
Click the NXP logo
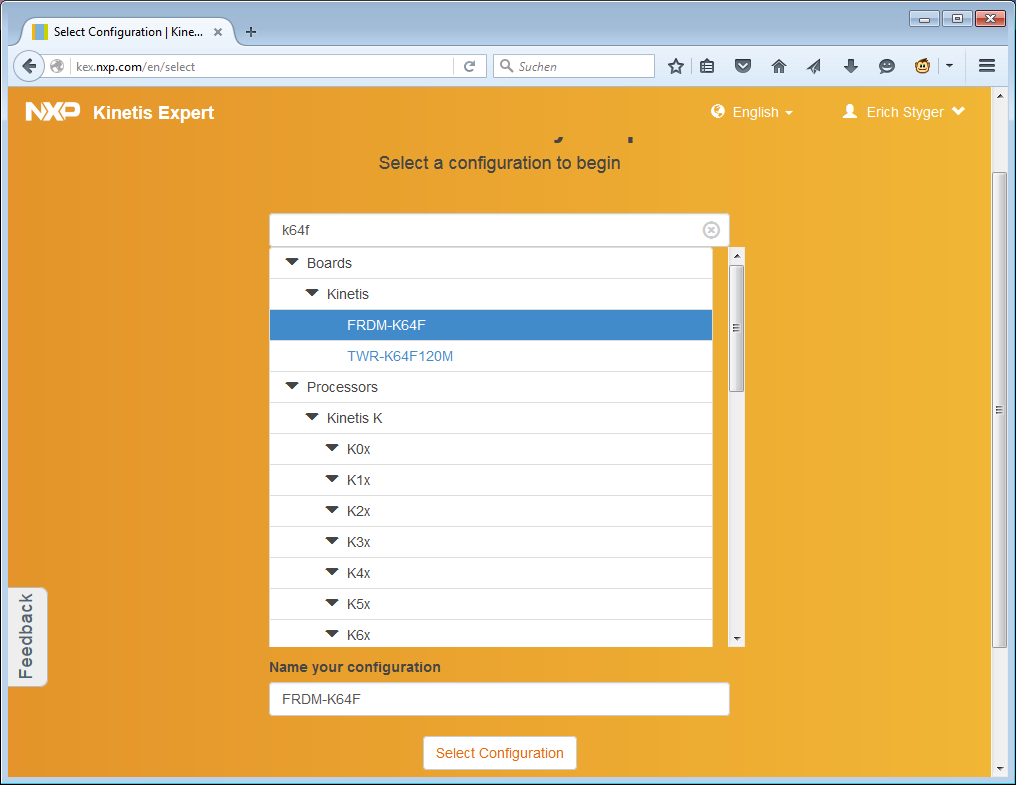[x=53, y=112]
